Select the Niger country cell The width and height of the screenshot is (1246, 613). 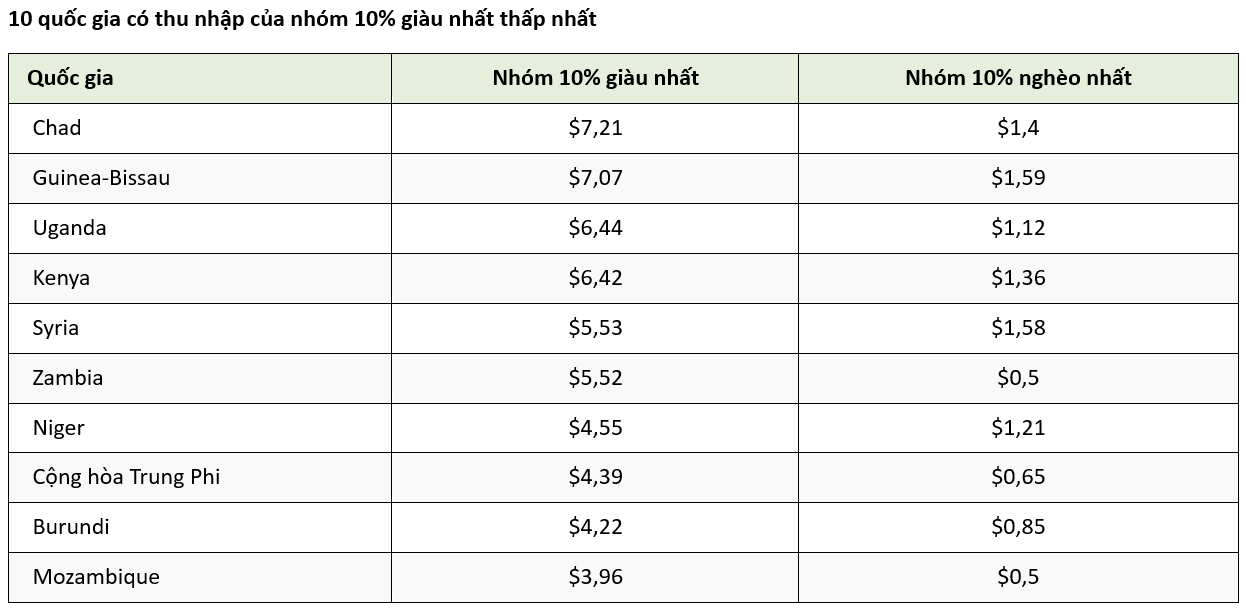coord(59,428)
